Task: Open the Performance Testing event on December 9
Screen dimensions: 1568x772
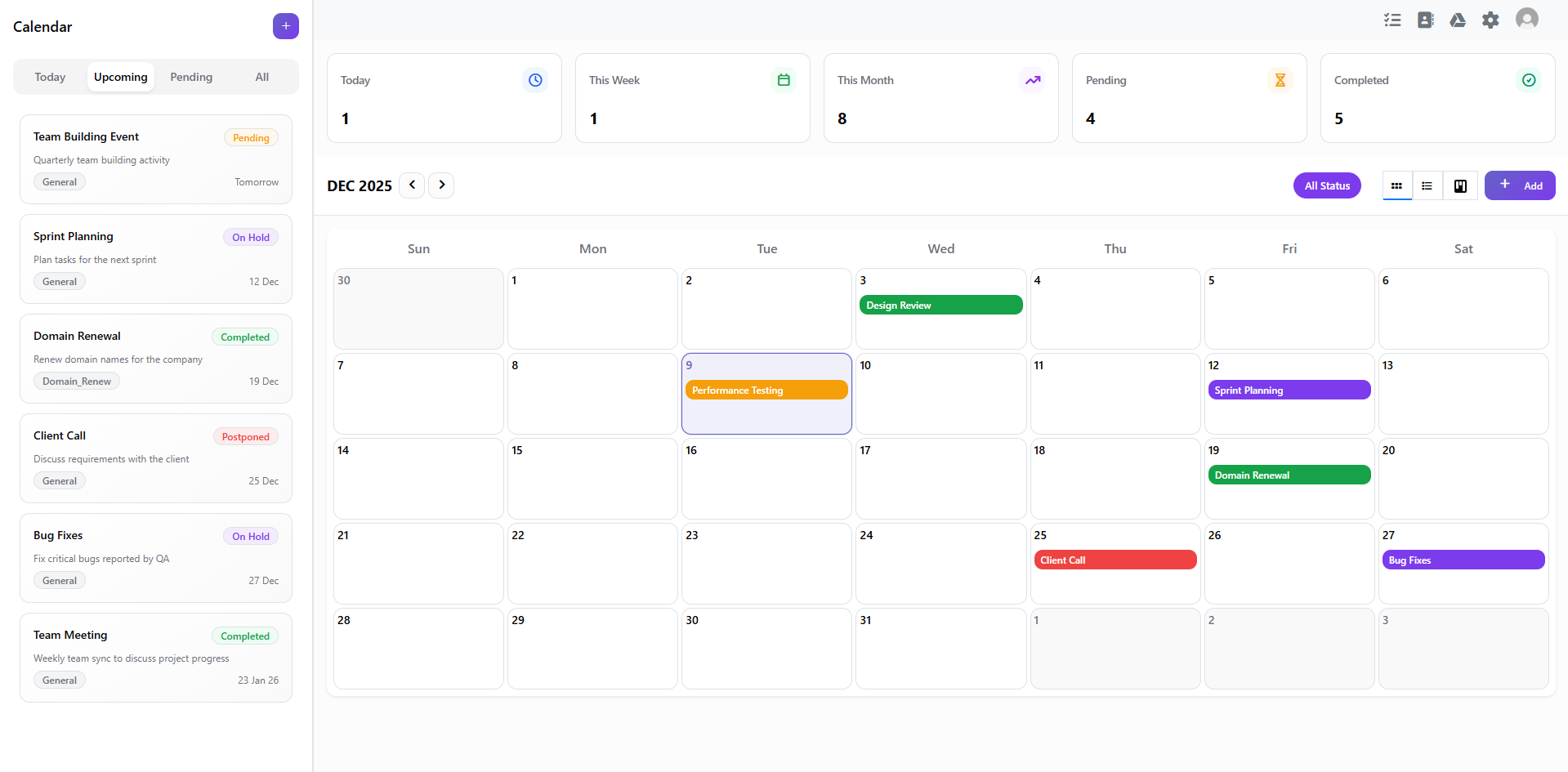Action: 766,390
